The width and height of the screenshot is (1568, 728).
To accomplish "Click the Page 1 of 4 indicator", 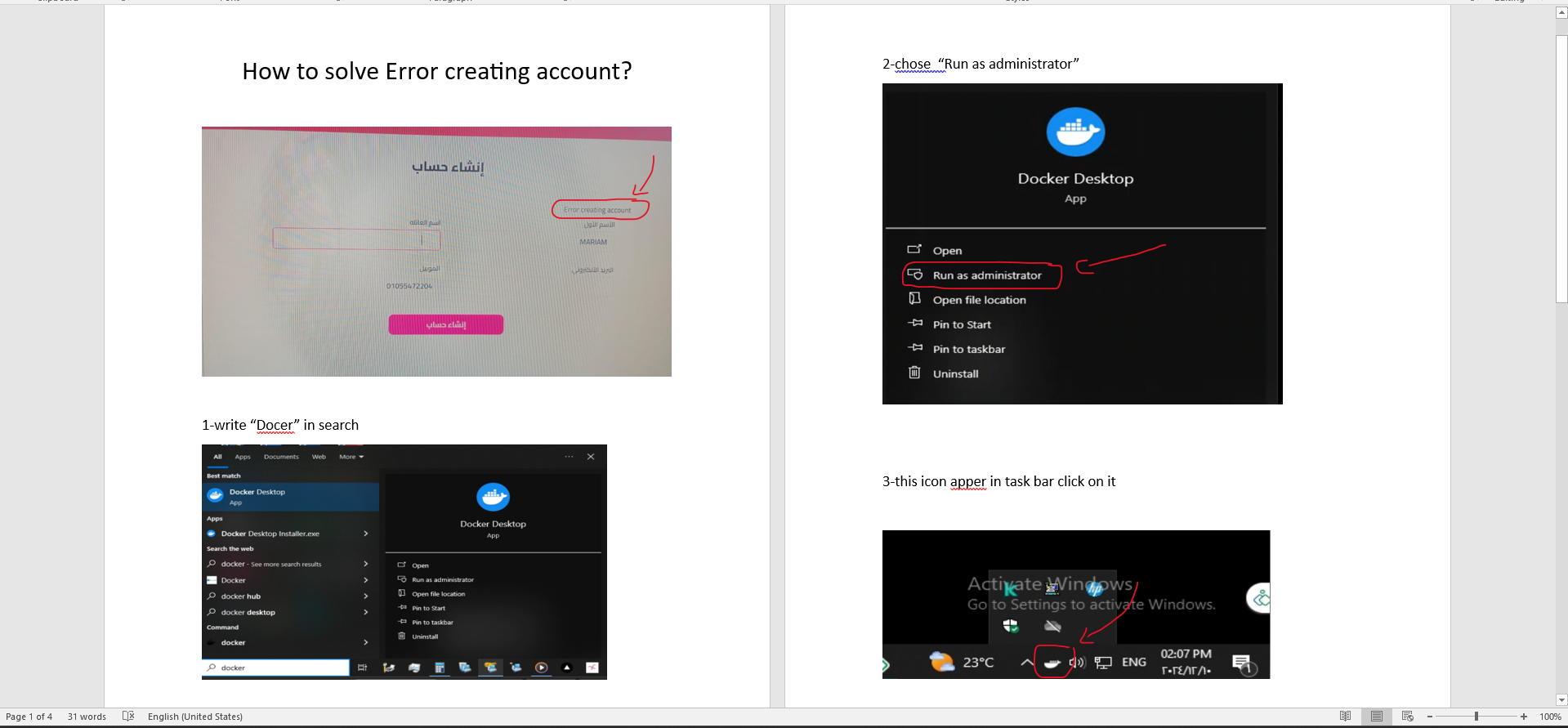I will coord(29,717).
